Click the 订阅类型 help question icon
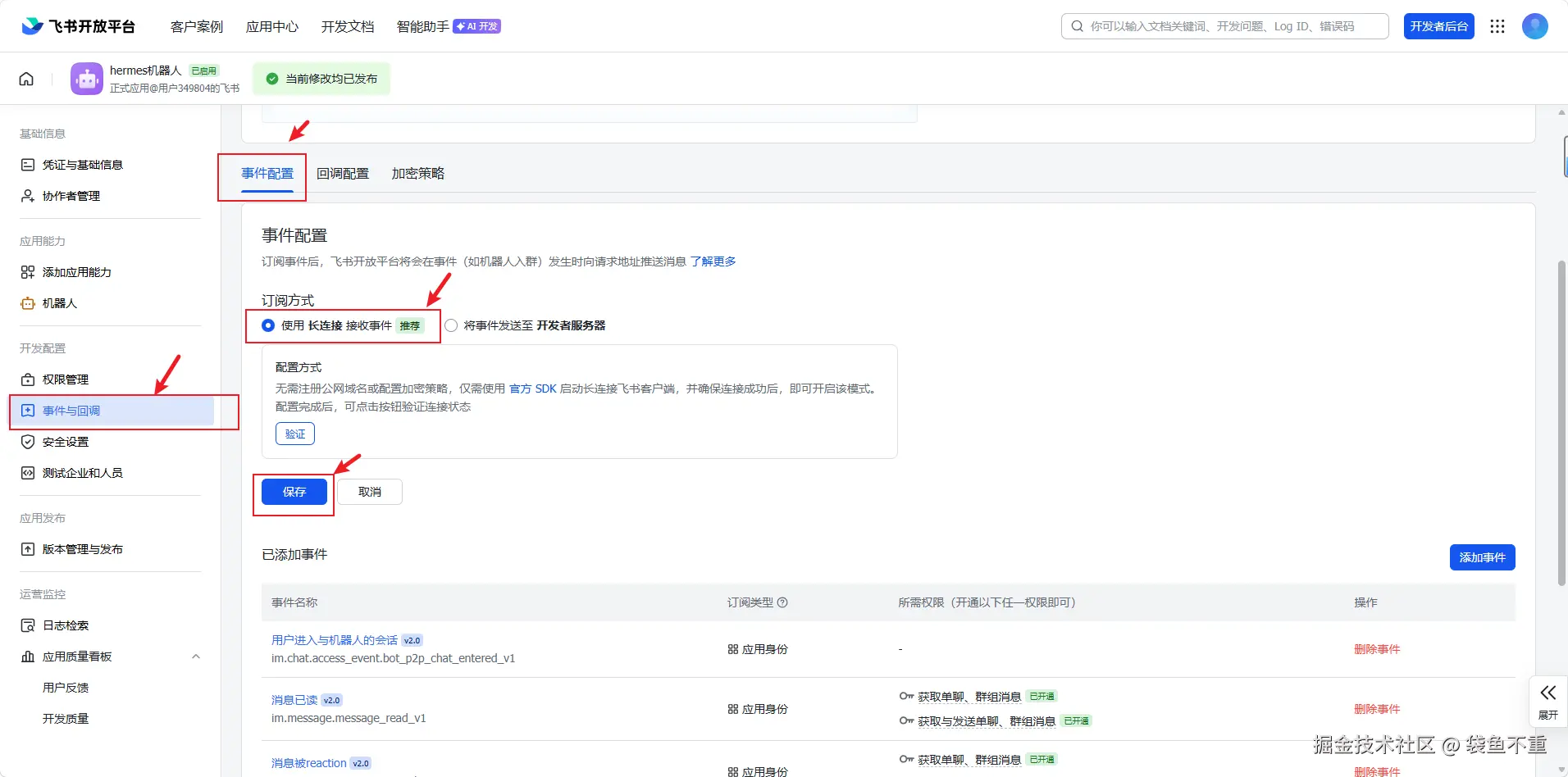 [782, 602]
